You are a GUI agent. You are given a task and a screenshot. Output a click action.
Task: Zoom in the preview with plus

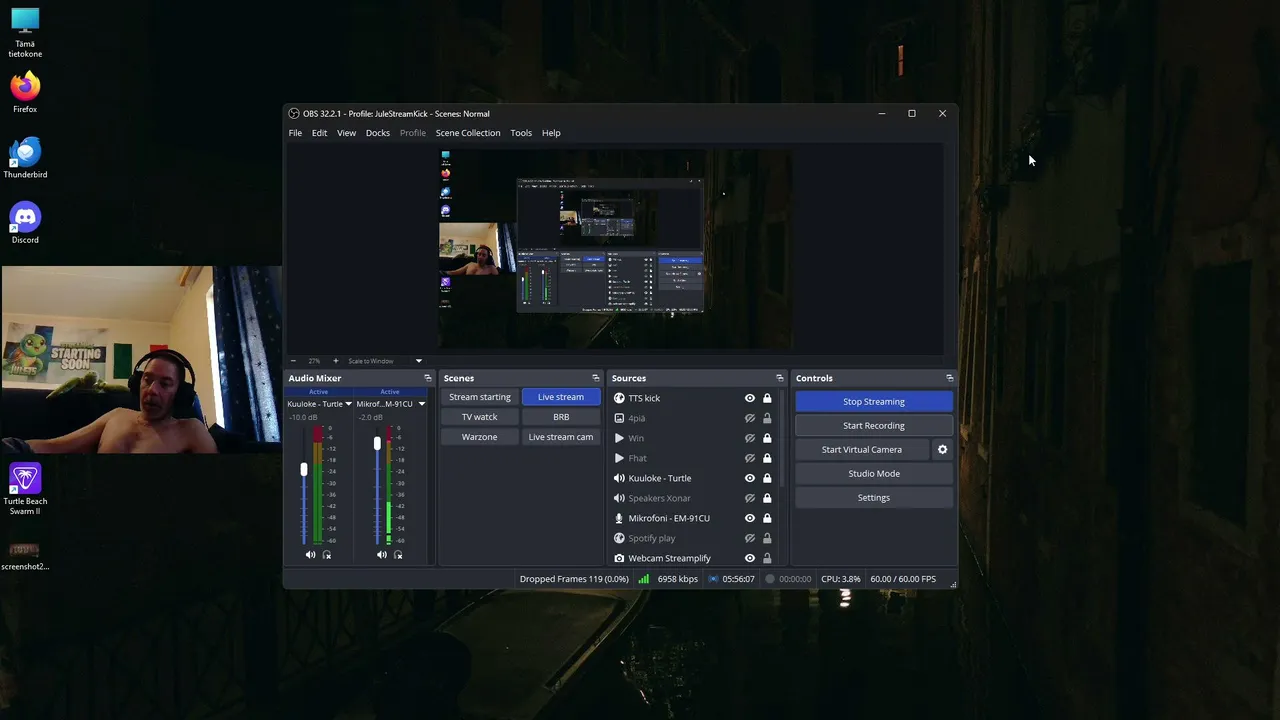tap(335, 361)
